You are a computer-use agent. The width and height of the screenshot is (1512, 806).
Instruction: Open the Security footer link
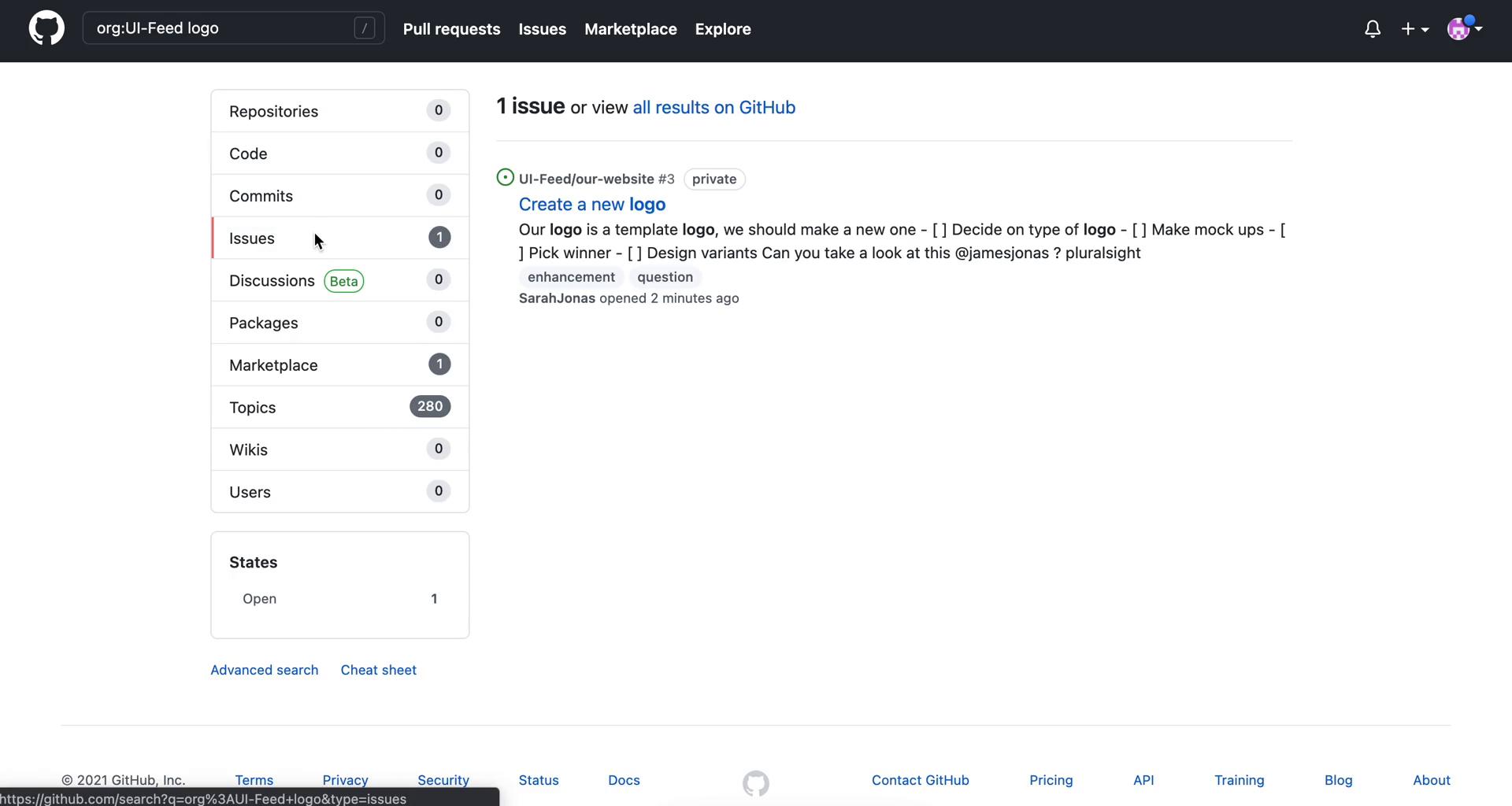(443, 780)
